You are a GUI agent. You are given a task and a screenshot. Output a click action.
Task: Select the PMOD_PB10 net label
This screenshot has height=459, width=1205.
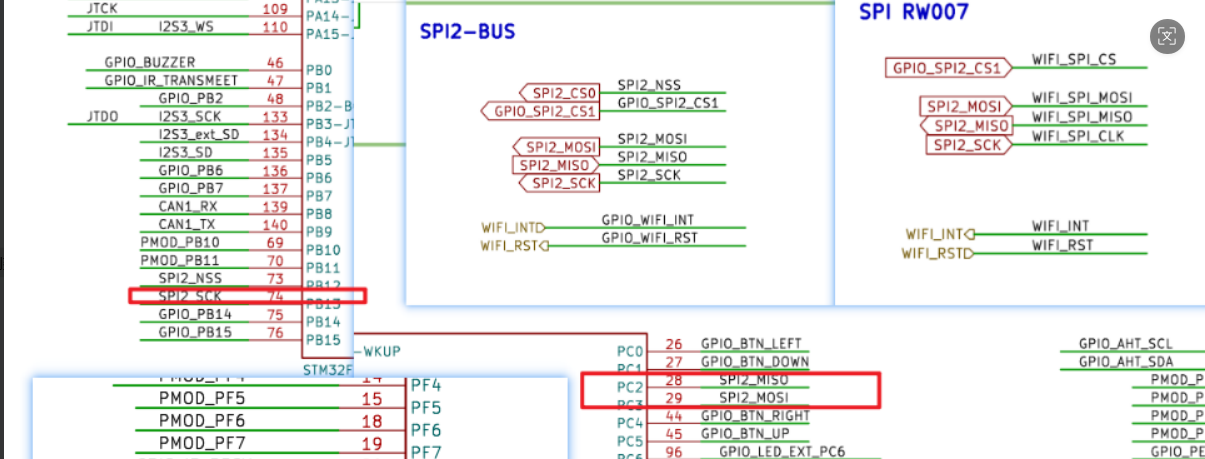(180, 242)
